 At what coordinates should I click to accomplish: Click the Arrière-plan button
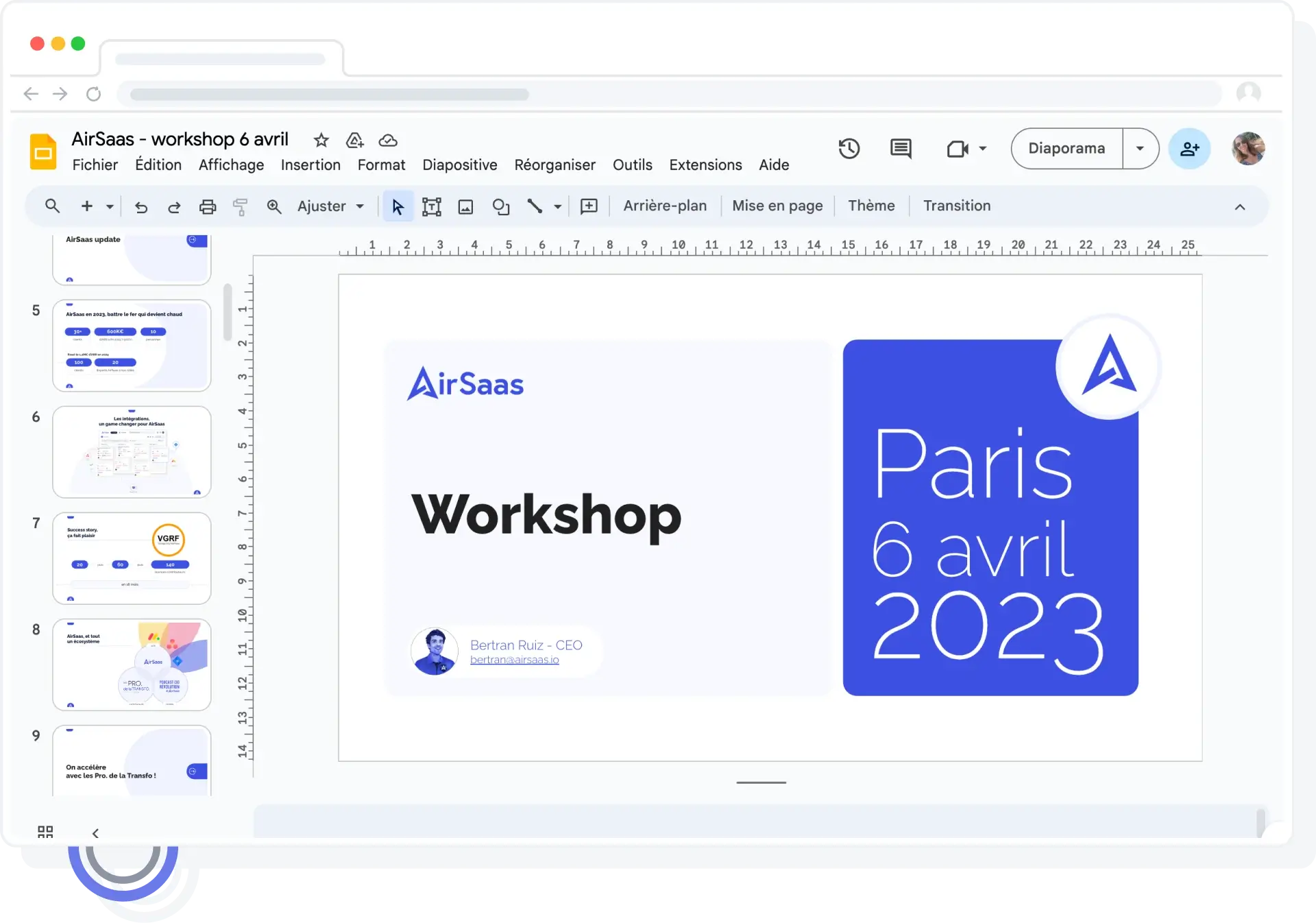665,206
